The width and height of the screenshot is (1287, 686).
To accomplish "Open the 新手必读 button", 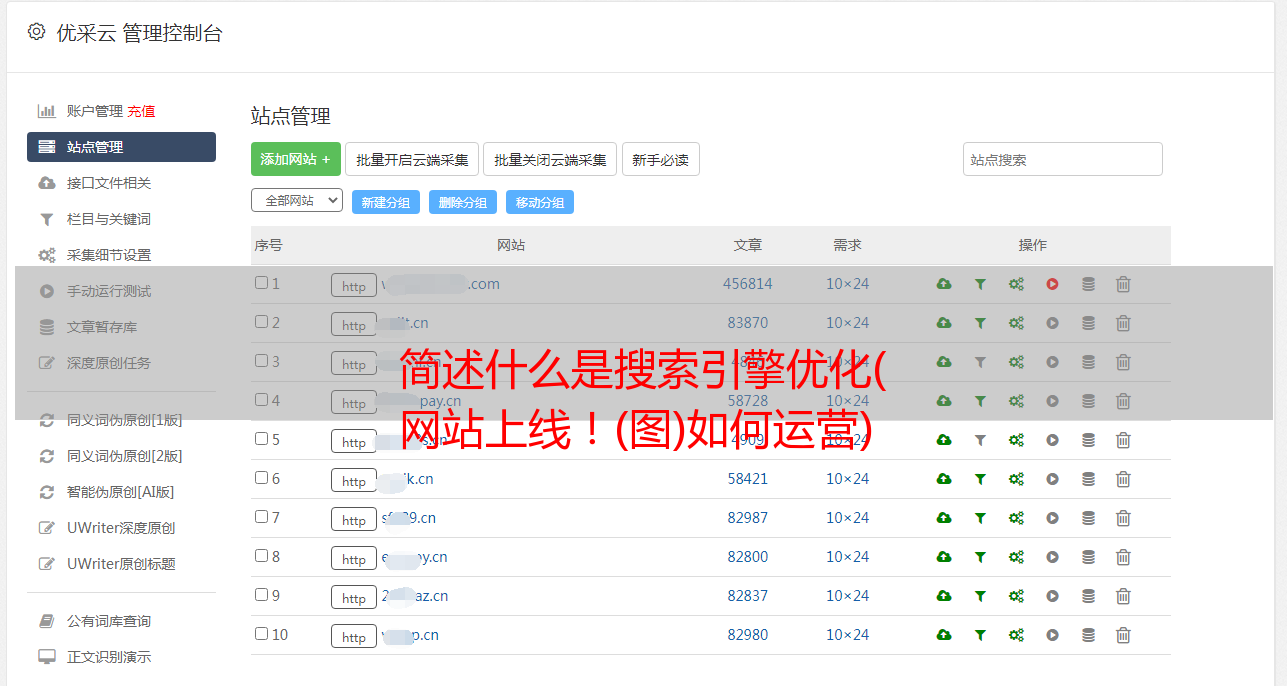I will [x=660, y=159].
